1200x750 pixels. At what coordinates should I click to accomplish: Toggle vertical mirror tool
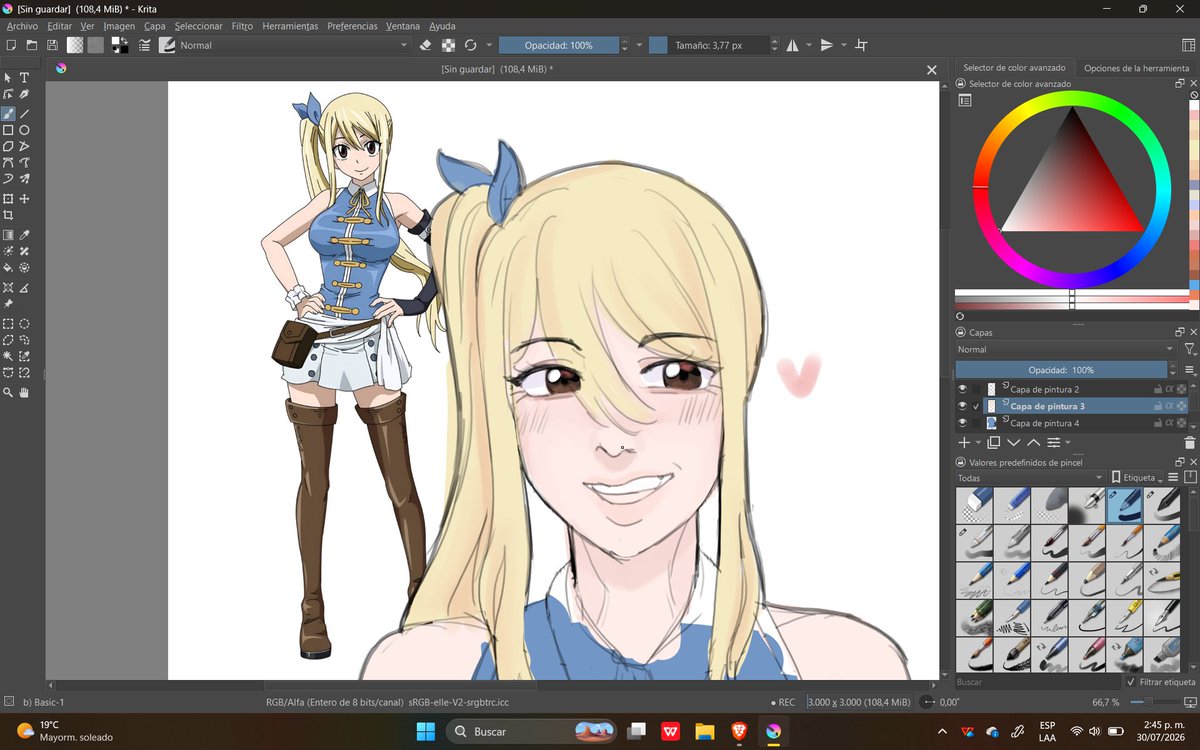coord(827,45)
